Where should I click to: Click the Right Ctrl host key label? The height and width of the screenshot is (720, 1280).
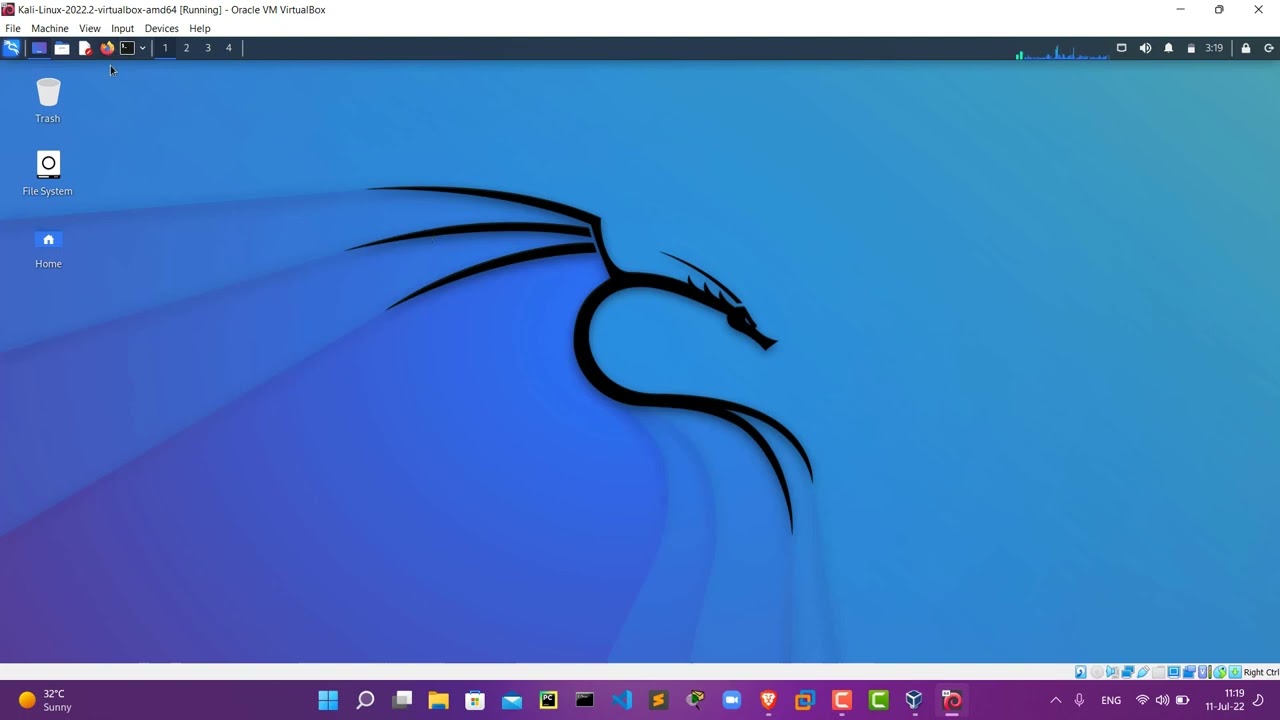click(1261, 672)
